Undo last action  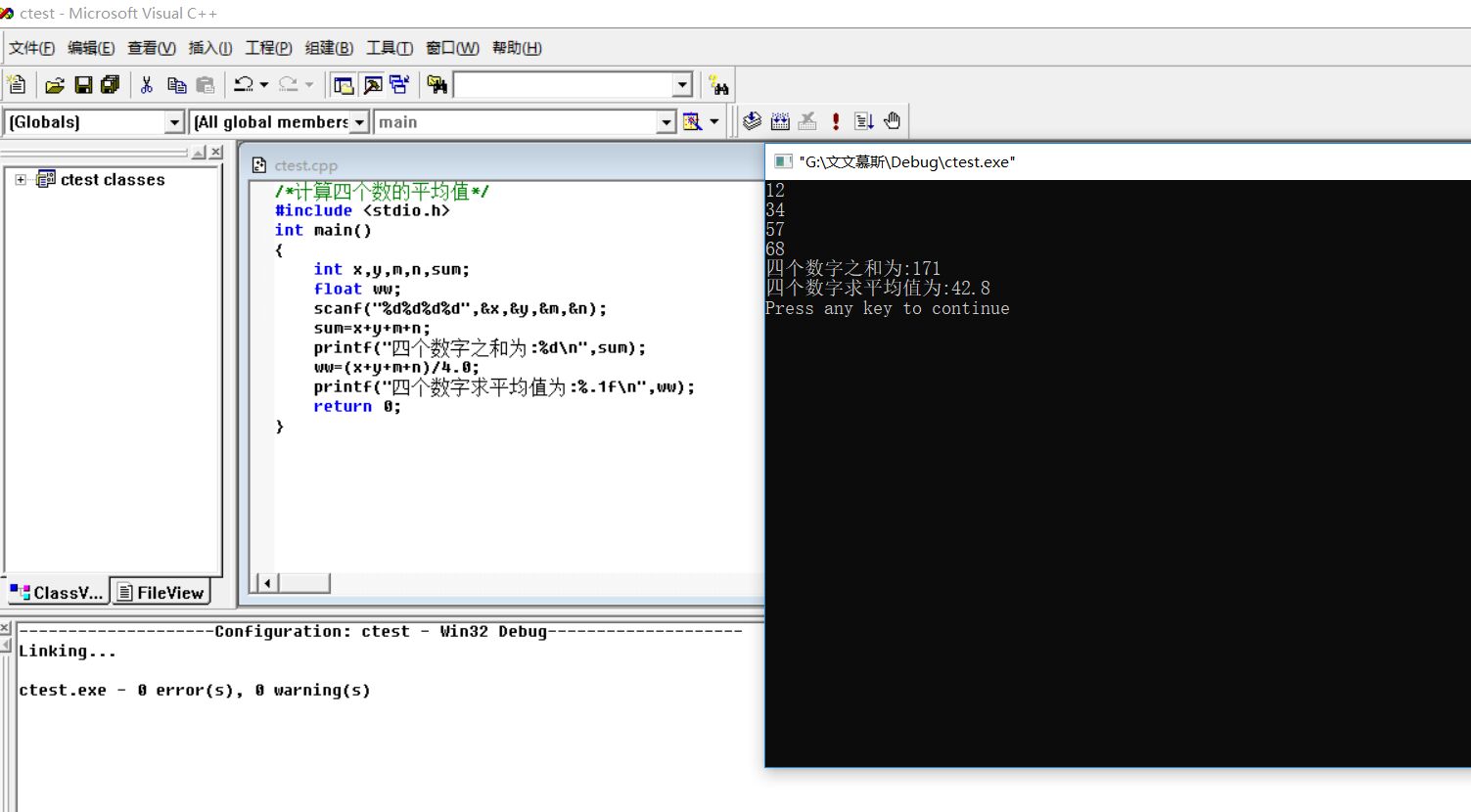click(244, 85)
